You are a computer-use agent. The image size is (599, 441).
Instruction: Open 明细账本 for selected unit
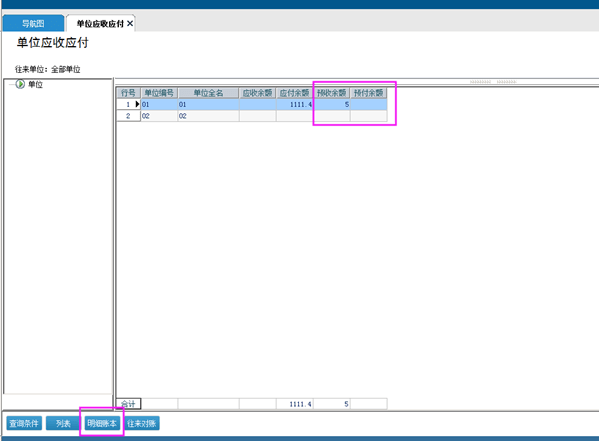pyautogui.click(x=102, y=423)
